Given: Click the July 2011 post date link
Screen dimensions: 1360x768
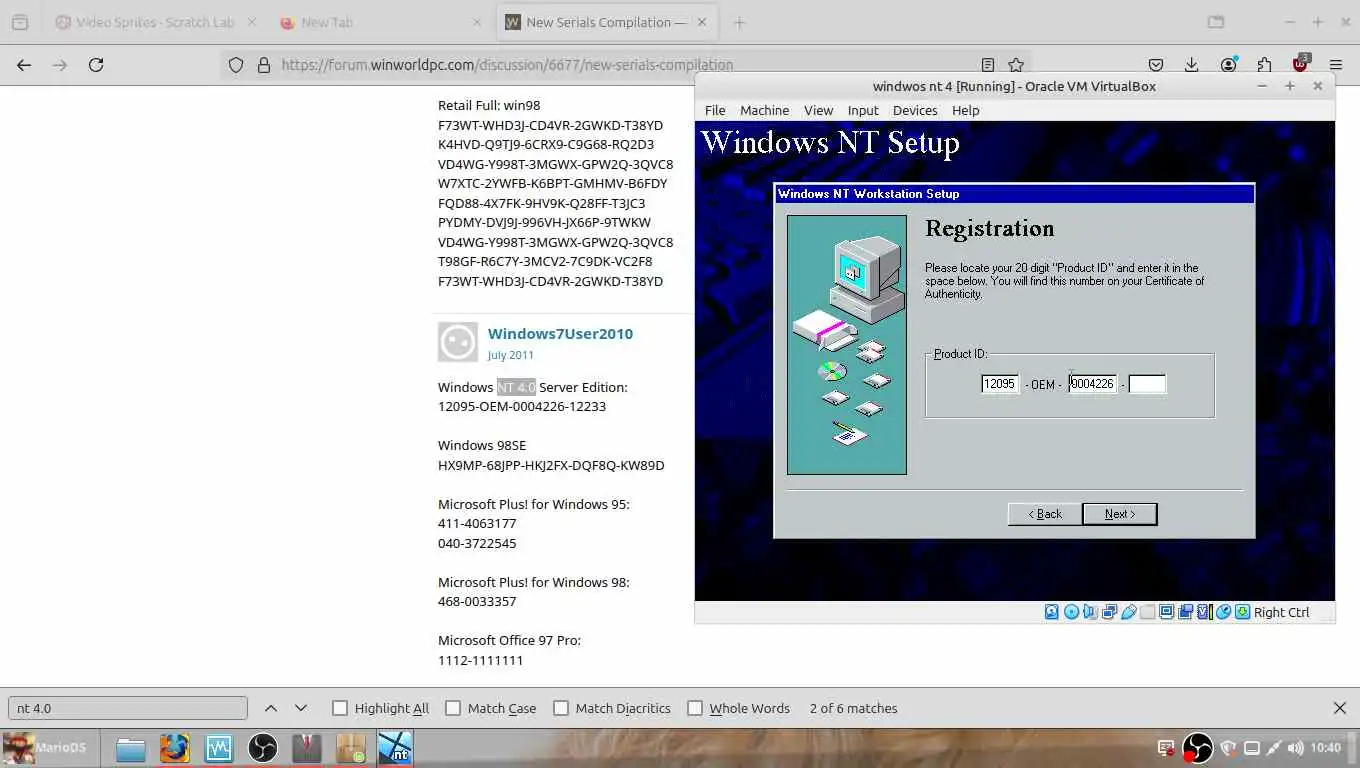Looking at the screenshot, I should click(x=511, y=355).
